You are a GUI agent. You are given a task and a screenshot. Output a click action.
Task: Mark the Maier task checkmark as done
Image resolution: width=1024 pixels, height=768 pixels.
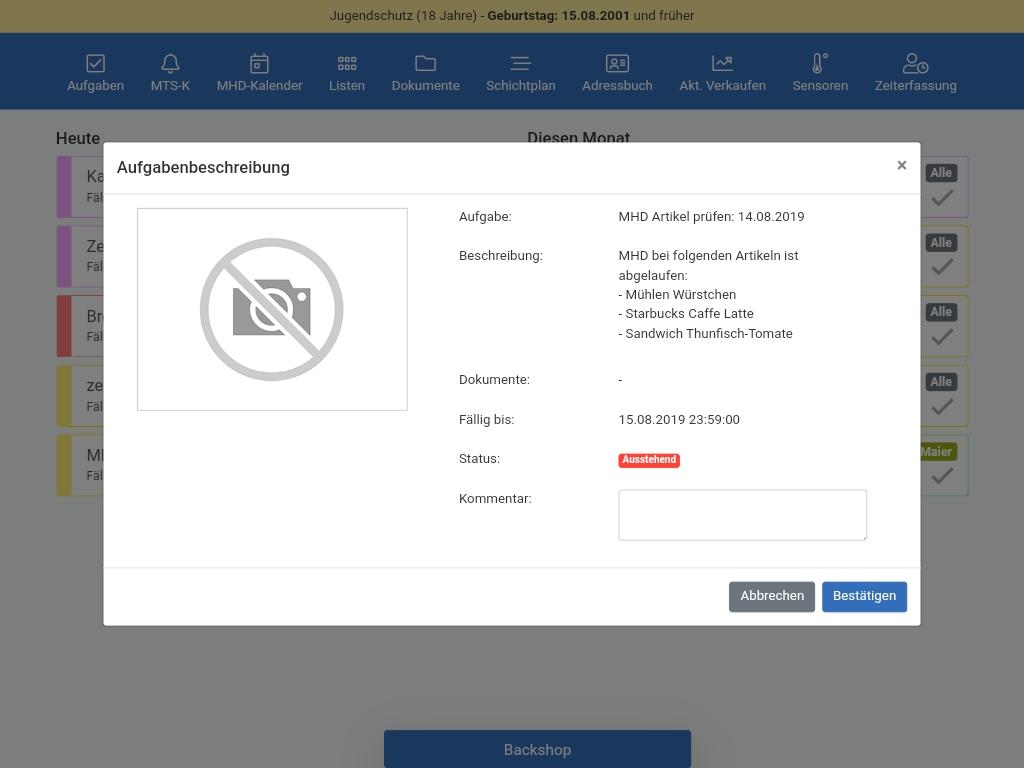click(x=941, y=477)
